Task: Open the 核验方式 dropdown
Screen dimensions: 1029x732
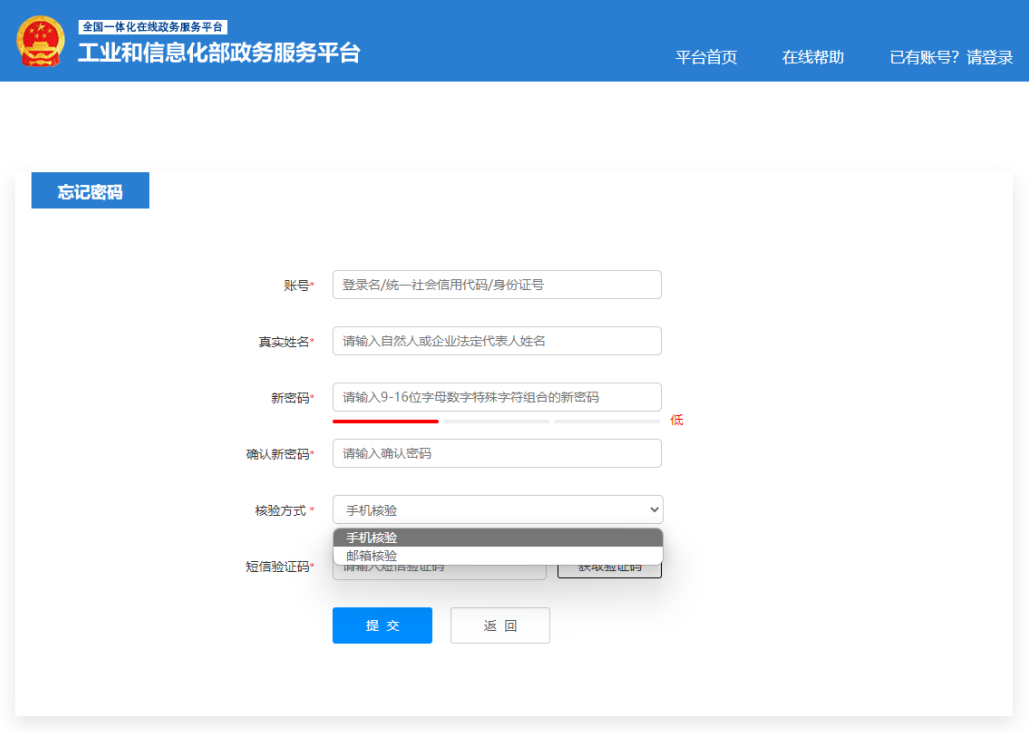Action: 497,509
